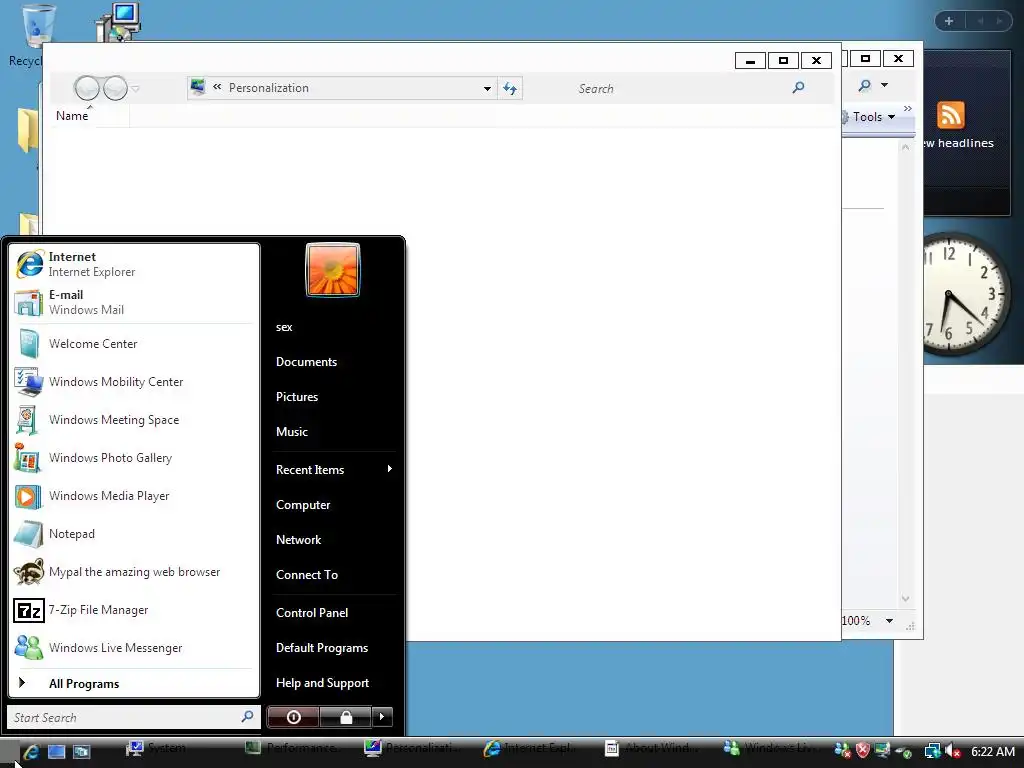
Task: Start Windows Meeting Space
Action: (x=134, y=419)
